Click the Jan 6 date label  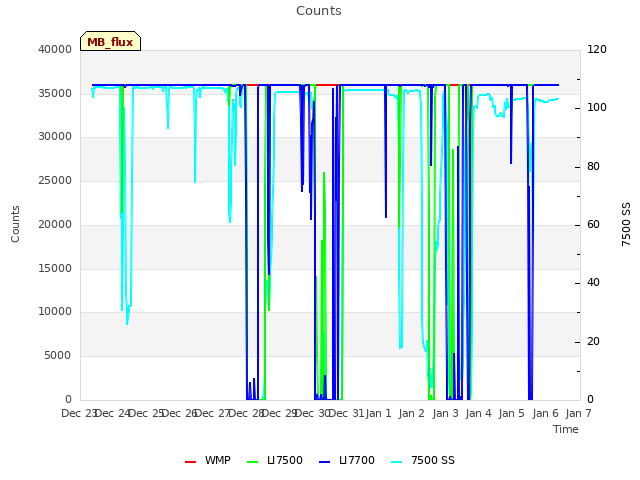tap(545, 413)
